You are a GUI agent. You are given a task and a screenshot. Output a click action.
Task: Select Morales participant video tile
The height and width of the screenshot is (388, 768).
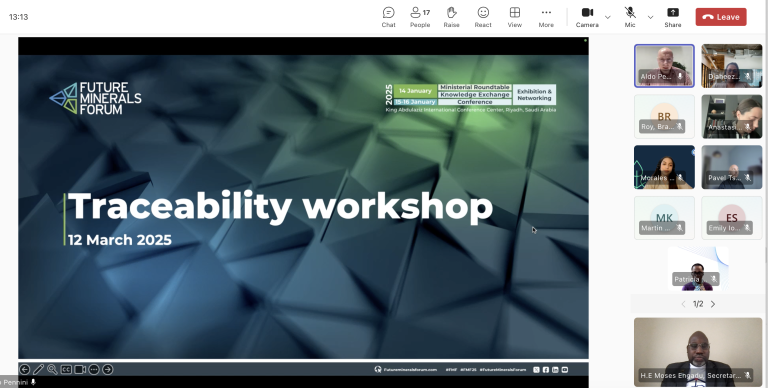coord(664,167)
